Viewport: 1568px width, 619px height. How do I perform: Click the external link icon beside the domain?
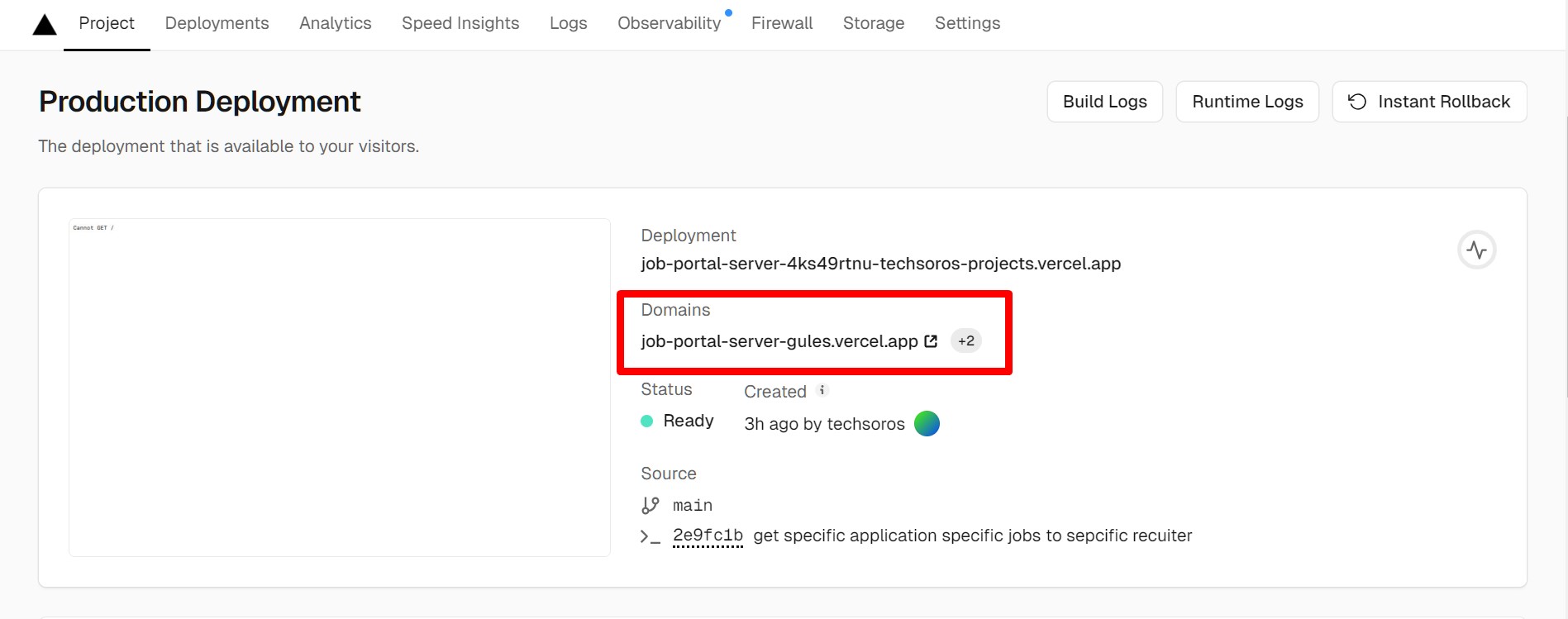click(931, 341)
